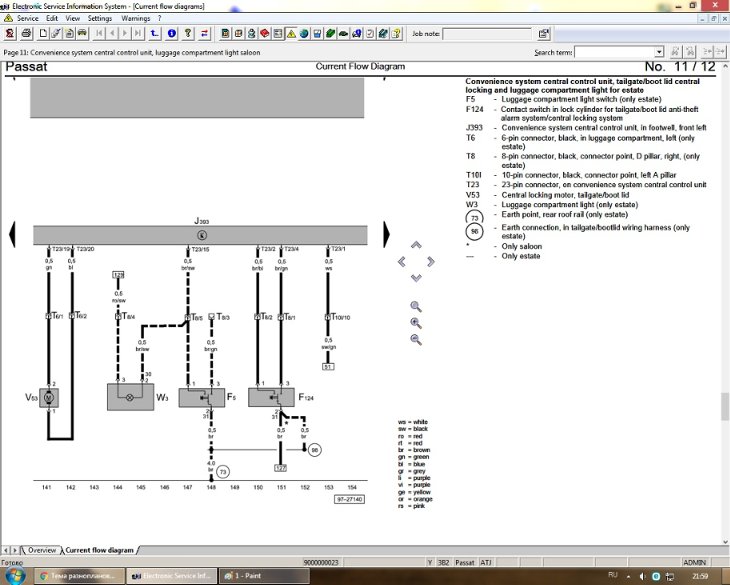Click the 97-27140 diagram number box
The height and width of the screenshot is (585, 730).
[349, 499]
